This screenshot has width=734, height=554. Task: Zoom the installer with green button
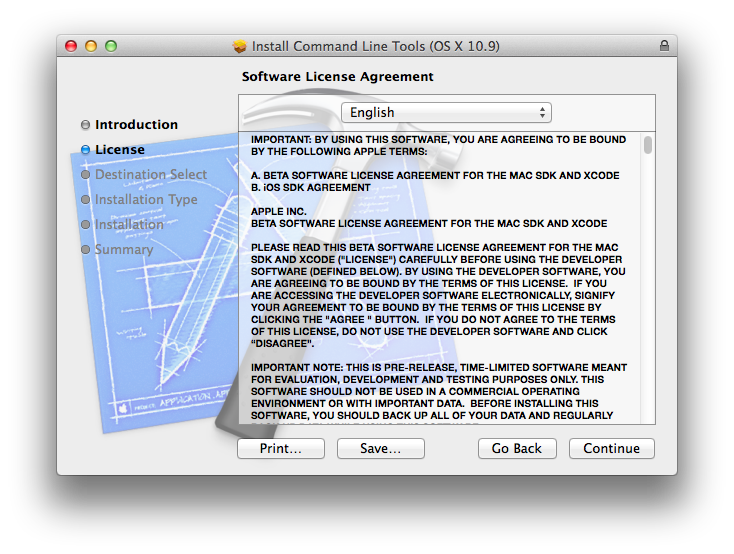coord(111,46)
